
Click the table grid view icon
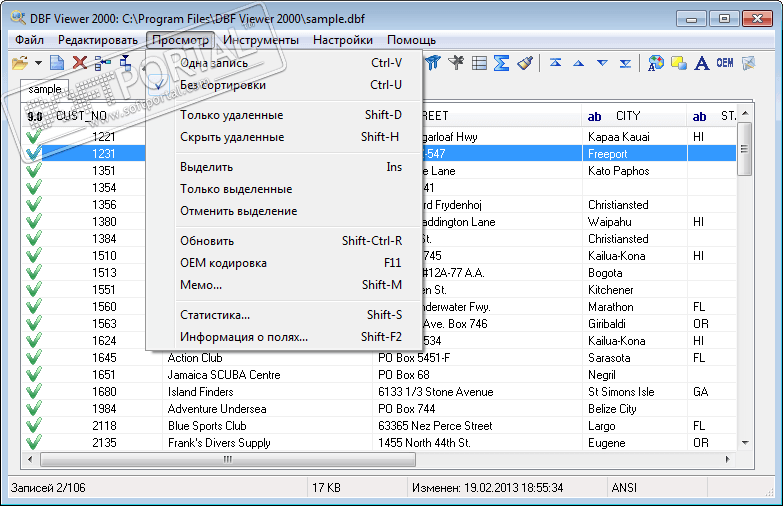(480, 63)
